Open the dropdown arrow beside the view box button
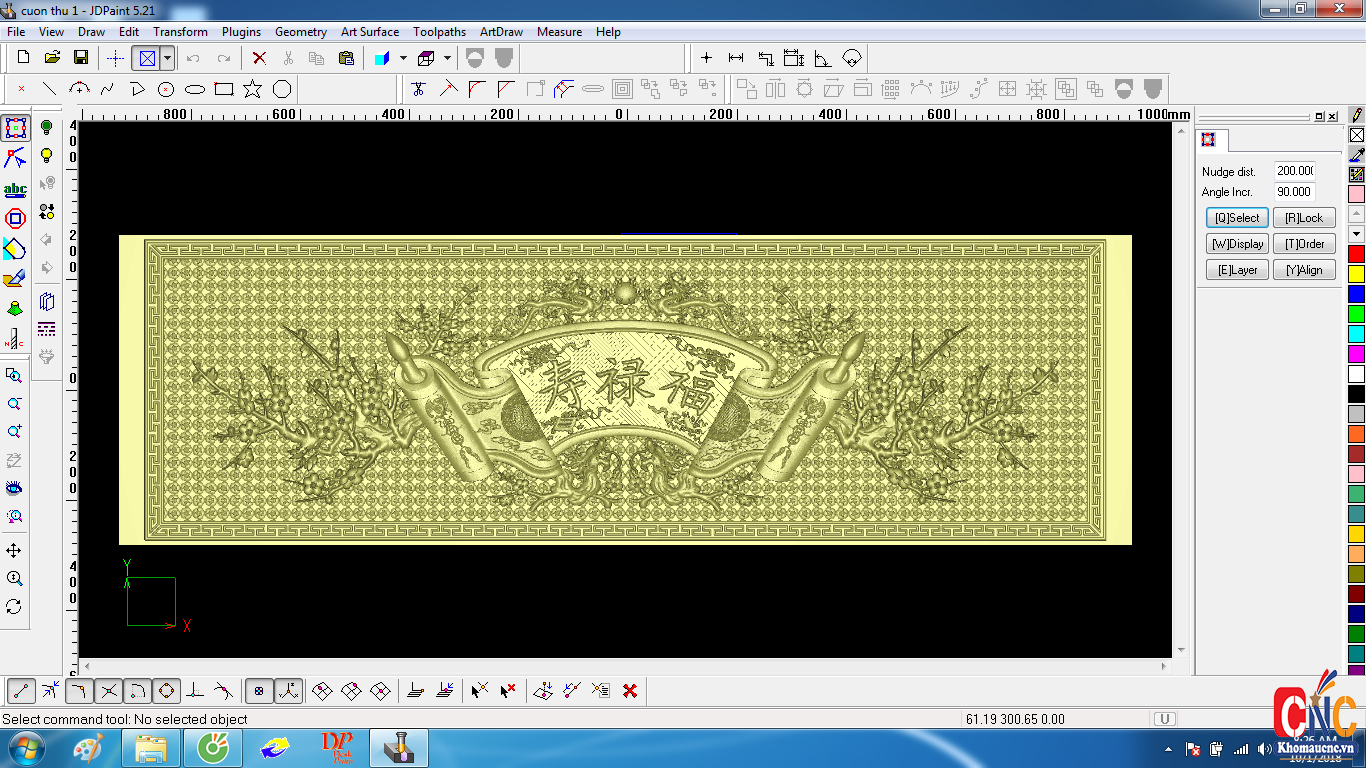 pos(168,58)
